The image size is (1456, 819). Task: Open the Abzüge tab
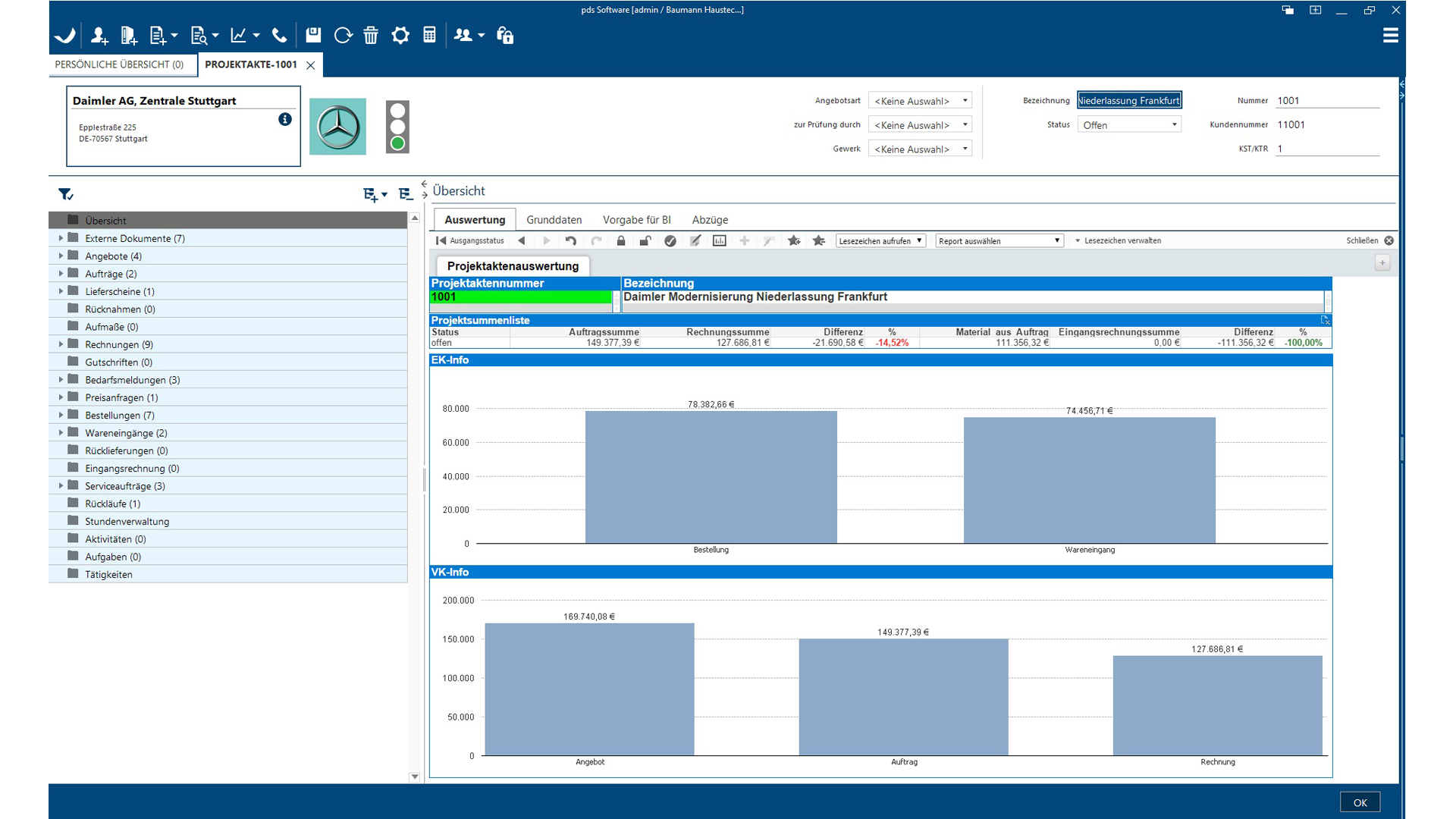[710, 220]
